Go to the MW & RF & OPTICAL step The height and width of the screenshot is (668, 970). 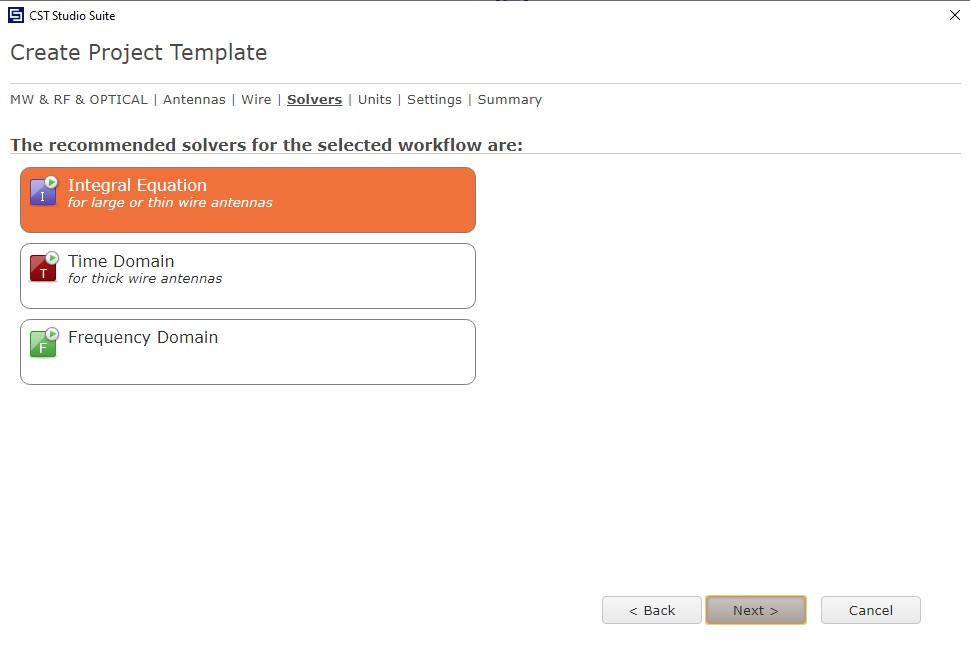tap(79, 100)
